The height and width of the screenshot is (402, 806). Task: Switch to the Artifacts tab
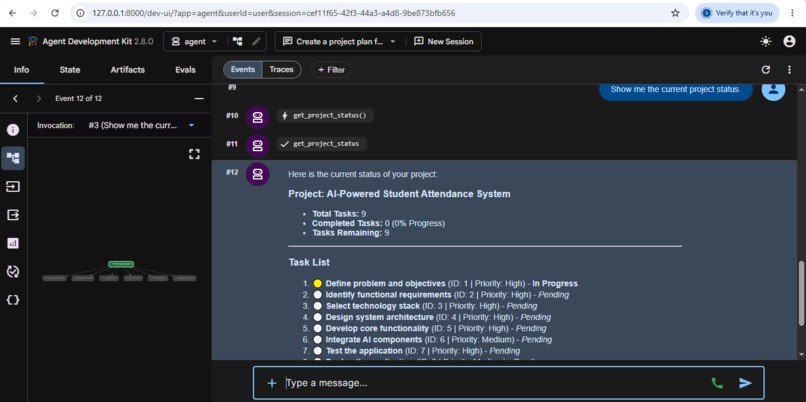pyautogui.click(x=127, y=70)
